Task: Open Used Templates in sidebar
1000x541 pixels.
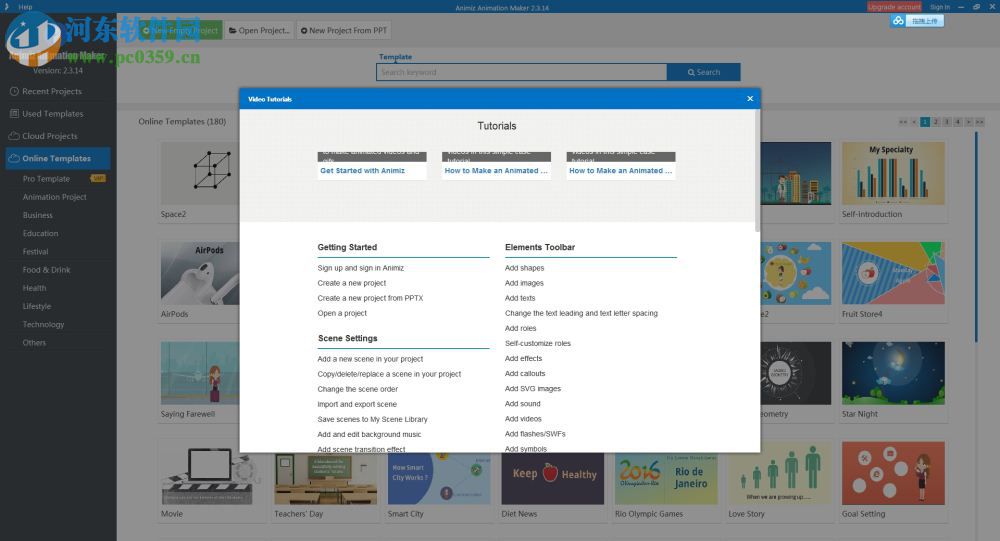Action: tap(52, 114)
